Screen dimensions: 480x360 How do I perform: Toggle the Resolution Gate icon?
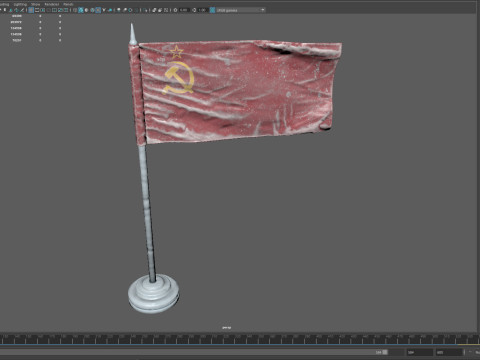[43, 10]
